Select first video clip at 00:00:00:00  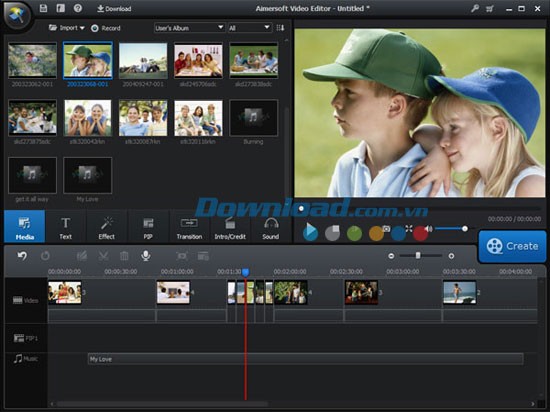(65, 292)
